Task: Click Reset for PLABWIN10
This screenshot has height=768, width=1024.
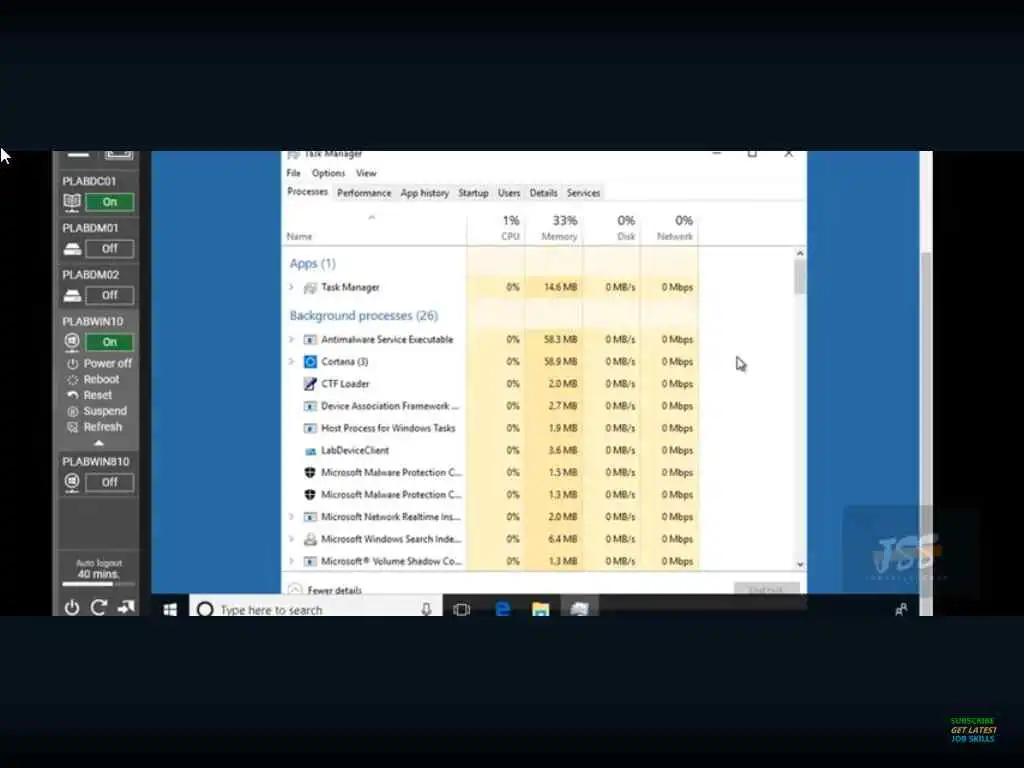Action: [x=89, y=395]
